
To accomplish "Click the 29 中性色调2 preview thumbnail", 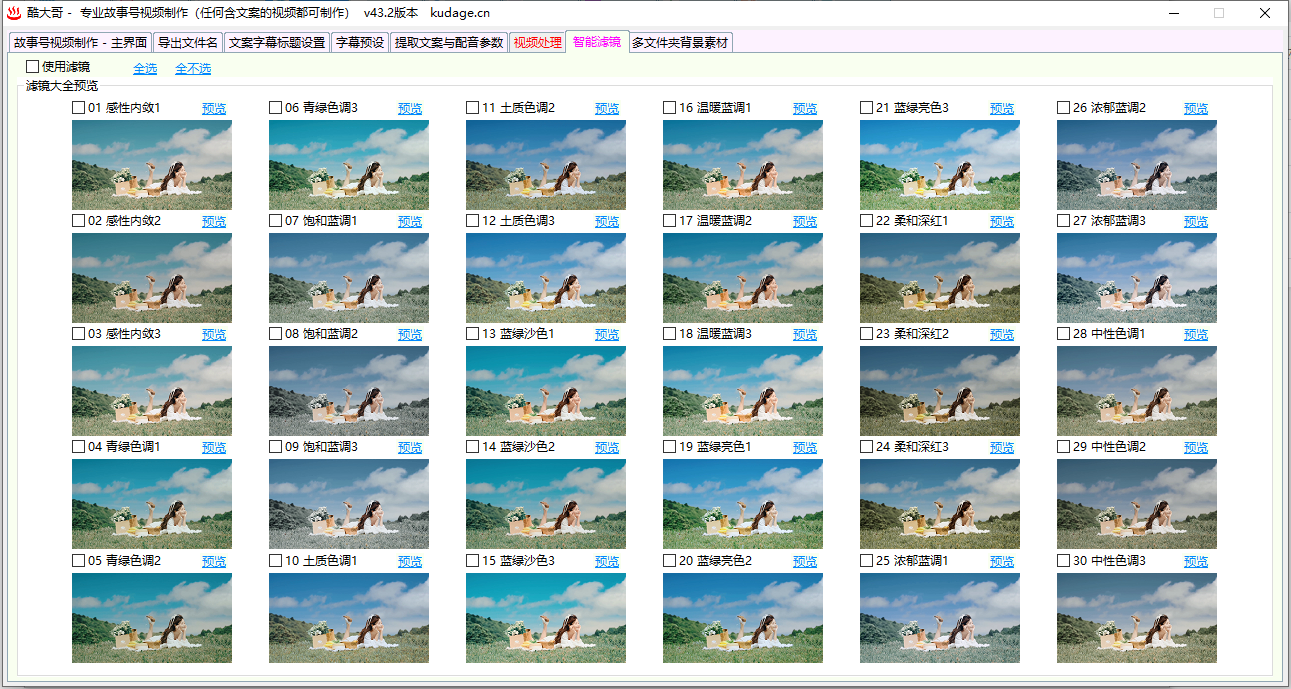I will click(x=1137, y=504).
